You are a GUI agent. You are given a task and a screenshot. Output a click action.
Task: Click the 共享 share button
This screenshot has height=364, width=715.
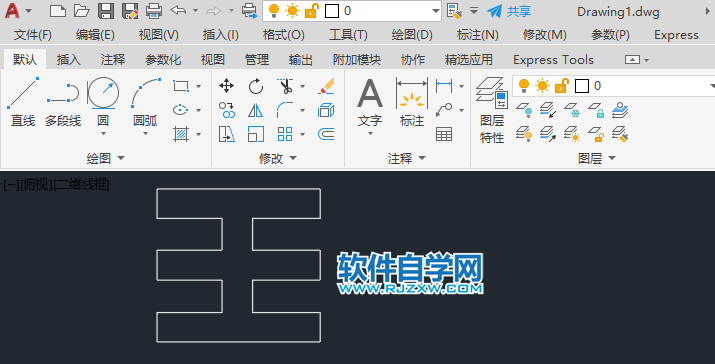coord(509,11)
